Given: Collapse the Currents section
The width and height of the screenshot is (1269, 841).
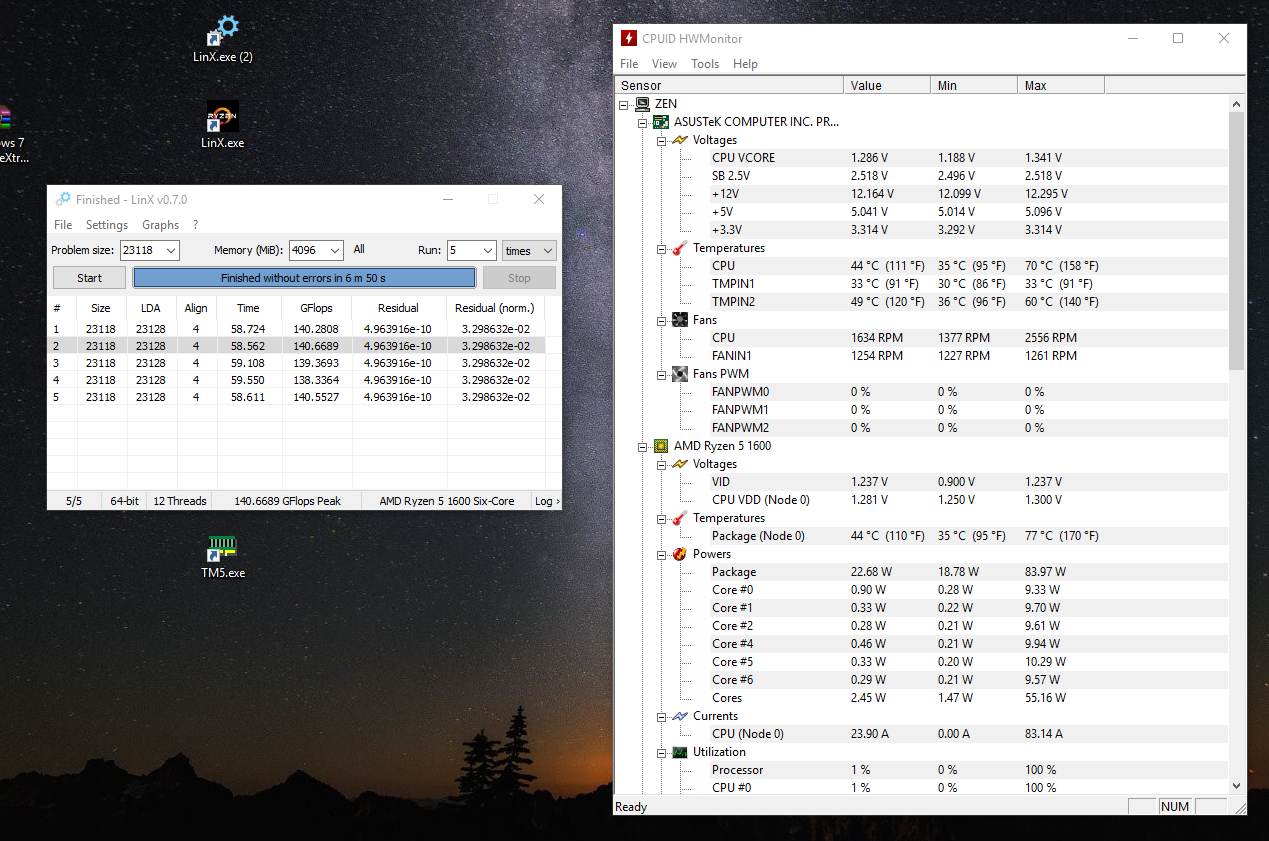Looking at the screenshot, I should [x=661, y=716].
